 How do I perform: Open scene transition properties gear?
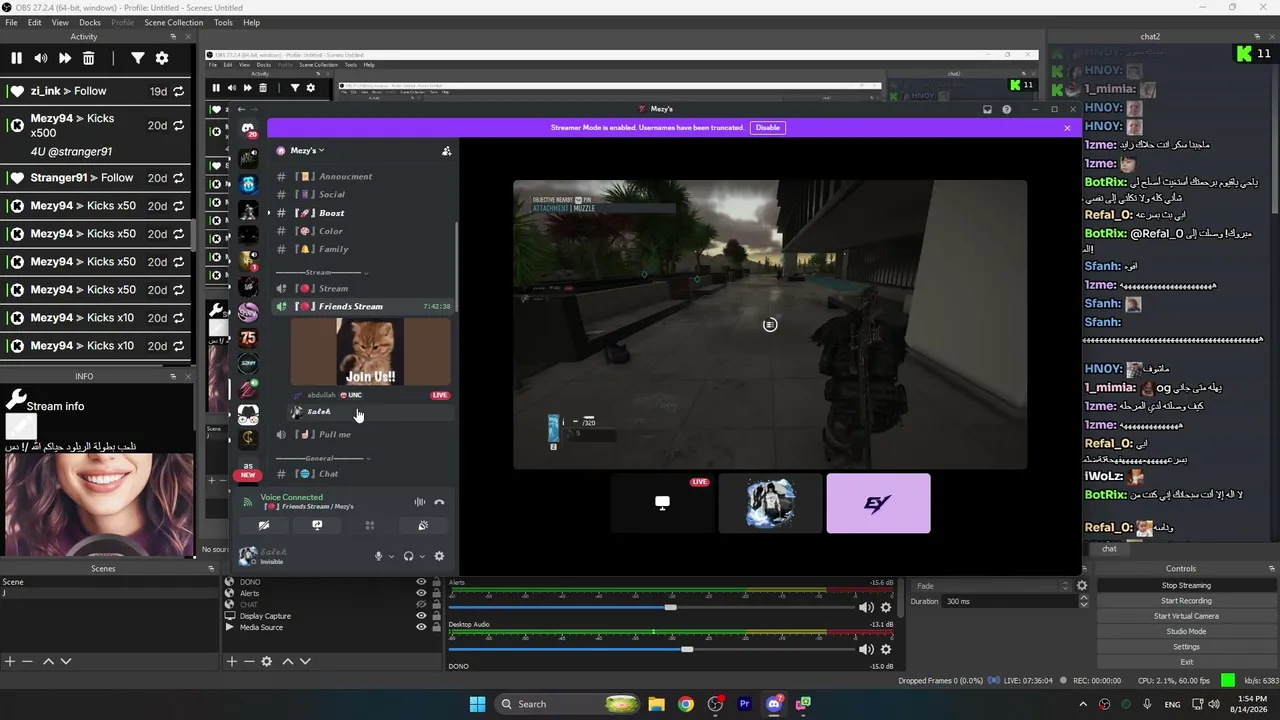[1082, 586]
